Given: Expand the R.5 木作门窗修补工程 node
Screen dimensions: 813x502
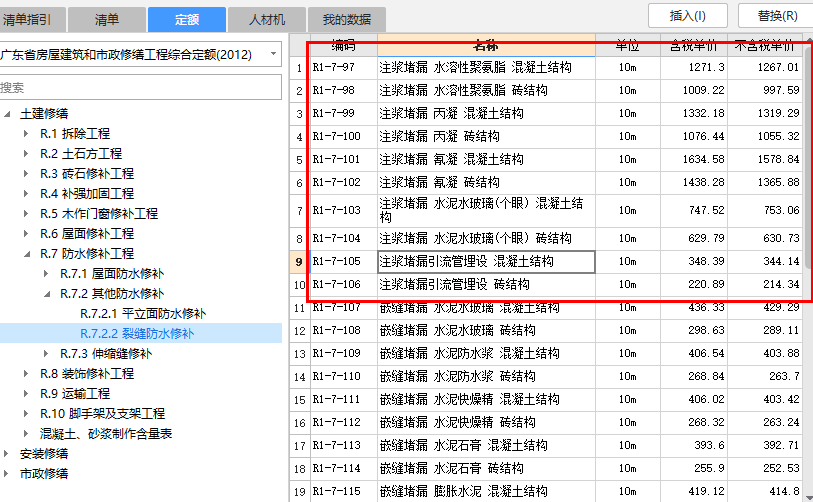Looking at the screenshot, I should [x=26, y=213].
